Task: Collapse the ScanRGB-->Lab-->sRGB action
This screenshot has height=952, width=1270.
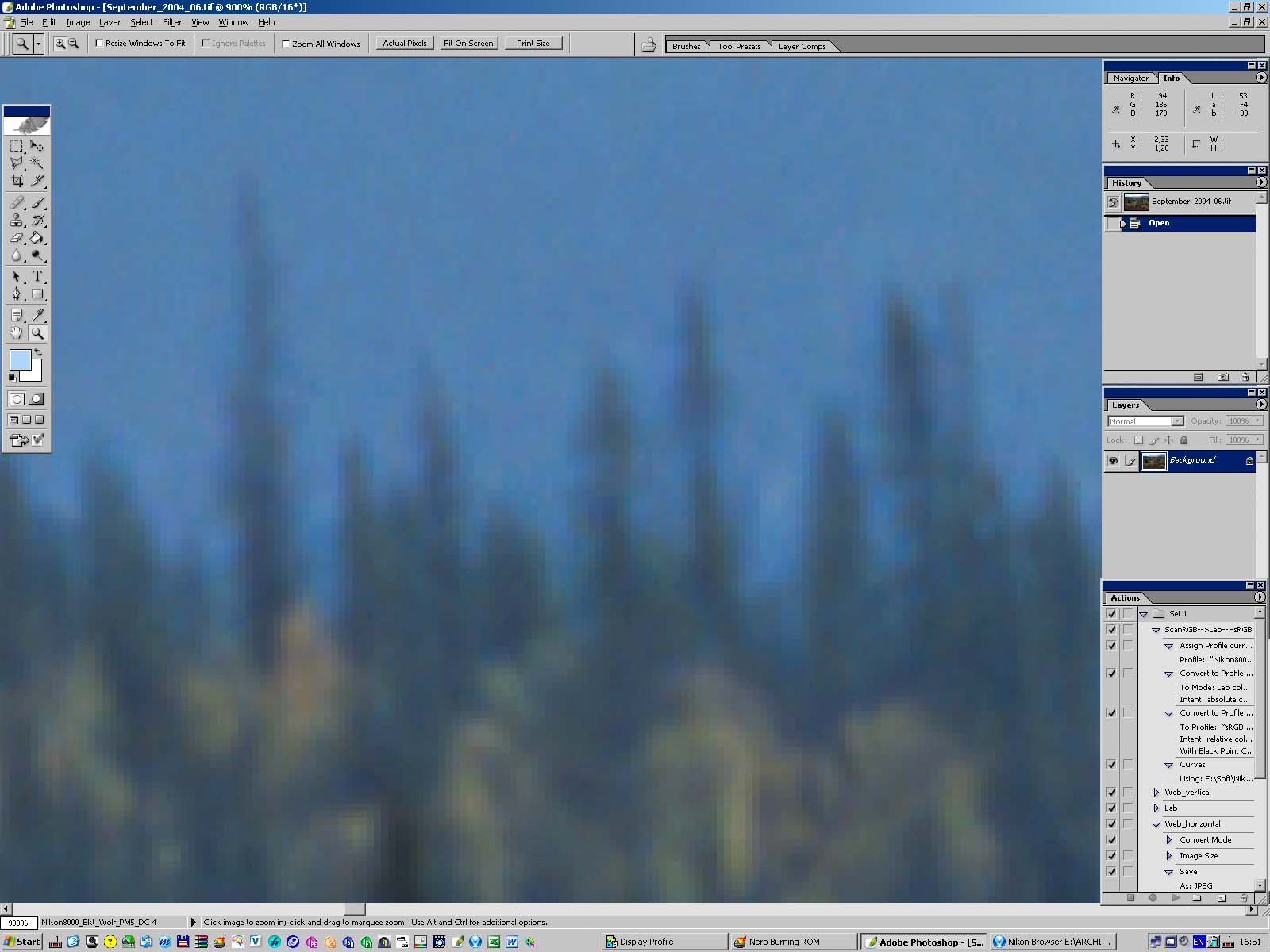Action: 1156,630
